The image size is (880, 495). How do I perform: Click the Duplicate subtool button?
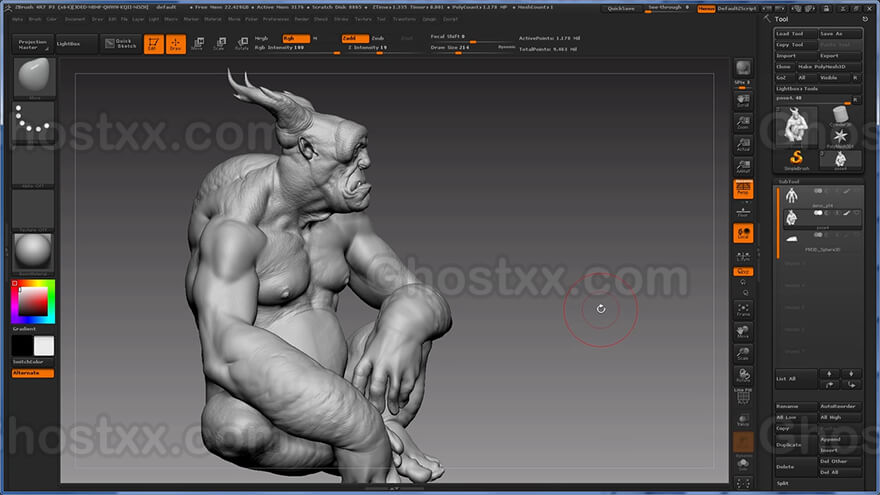[796, 444]
